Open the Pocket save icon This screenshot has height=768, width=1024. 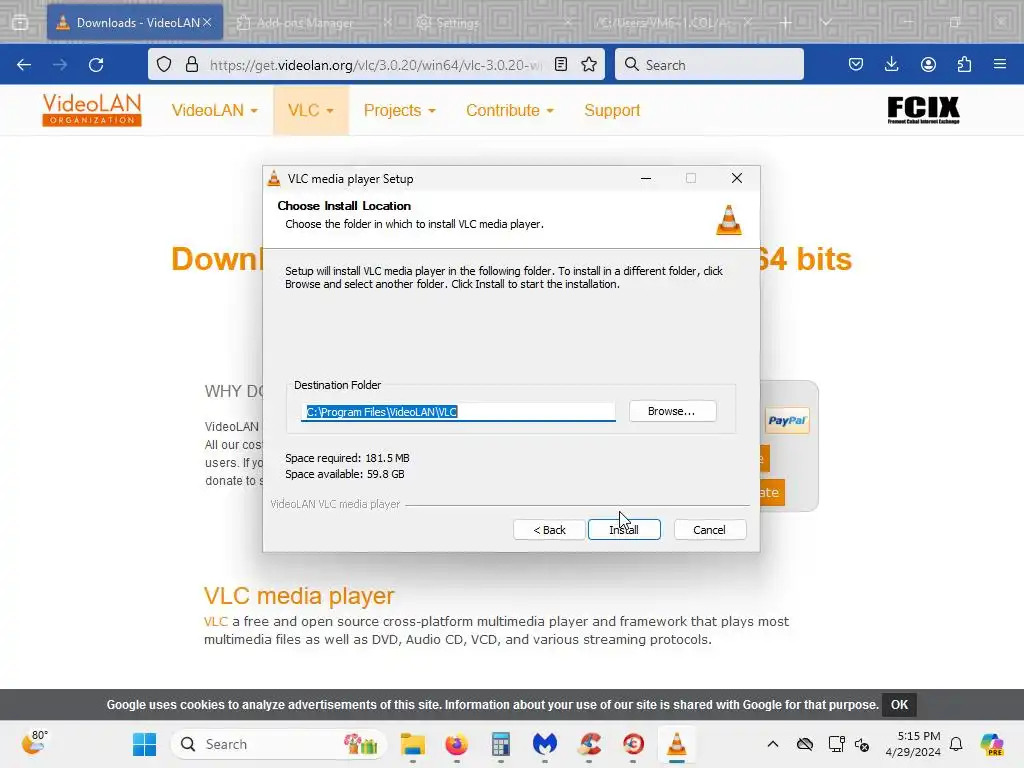[856, 65]
